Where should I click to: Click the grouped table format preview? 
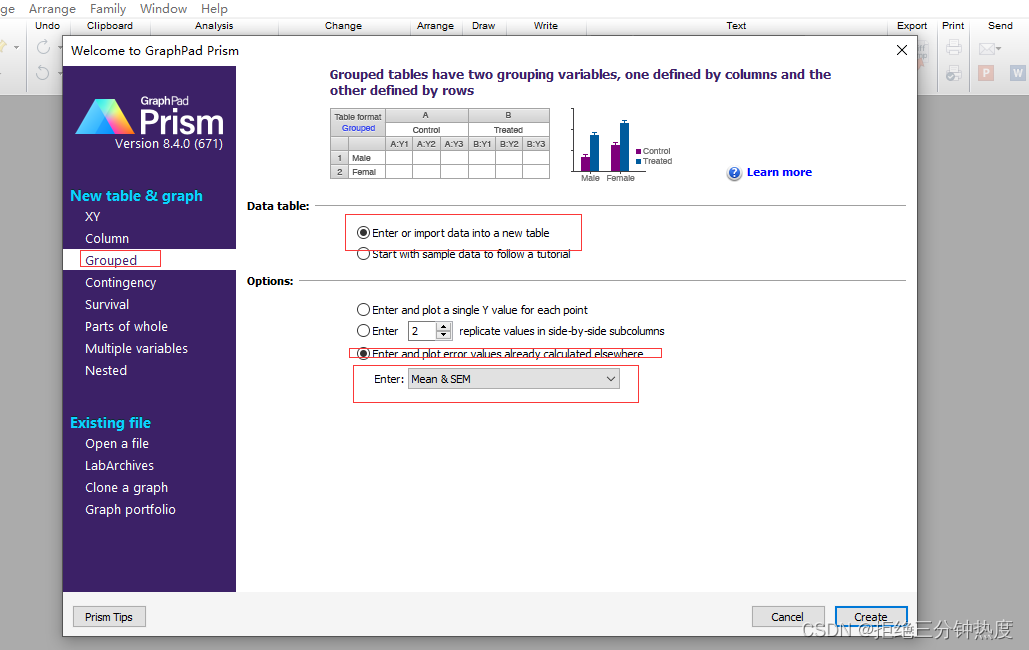pyautogui.click(x=440, y=144)
